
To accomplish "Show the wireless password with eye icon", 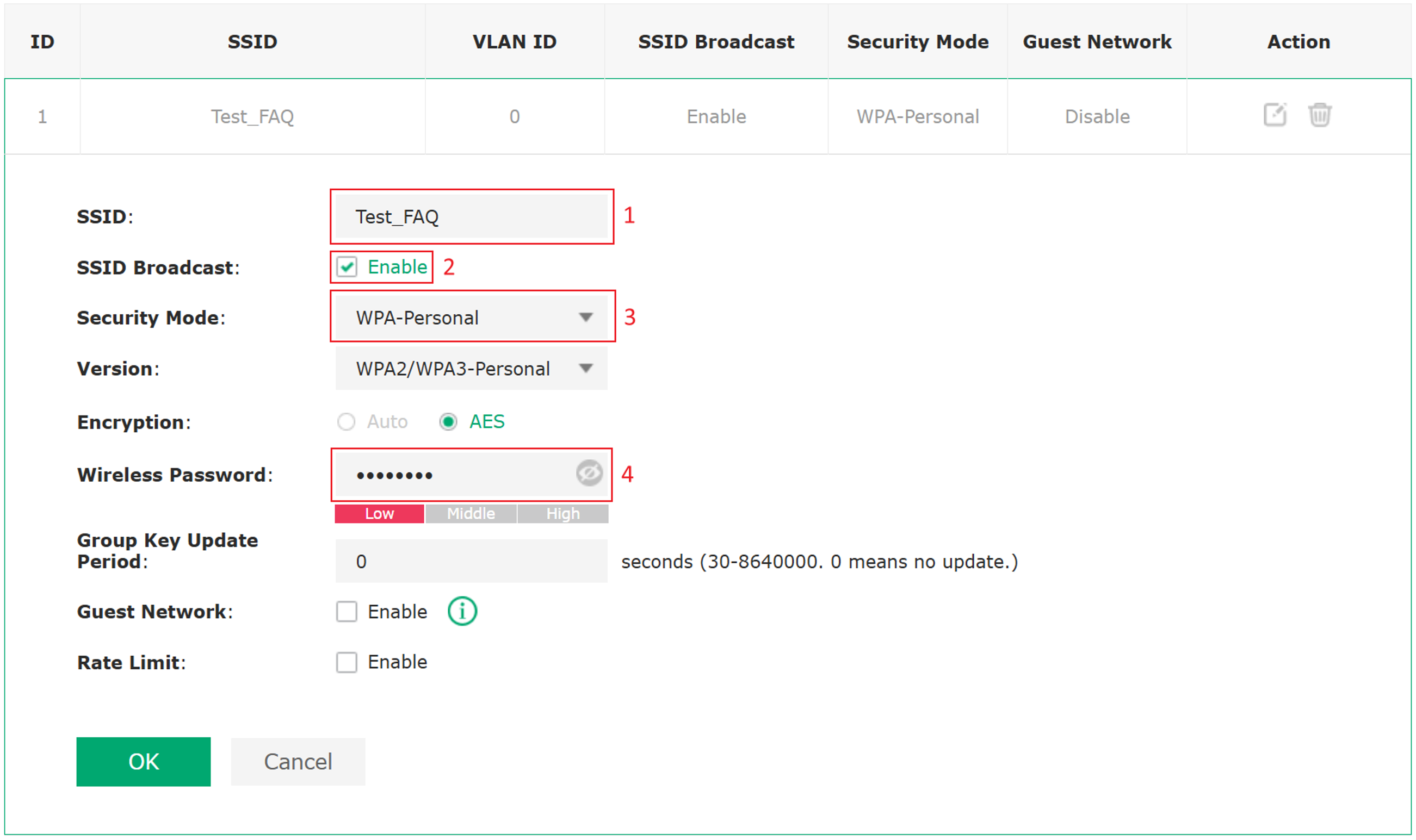I will [x=589, y=473].
